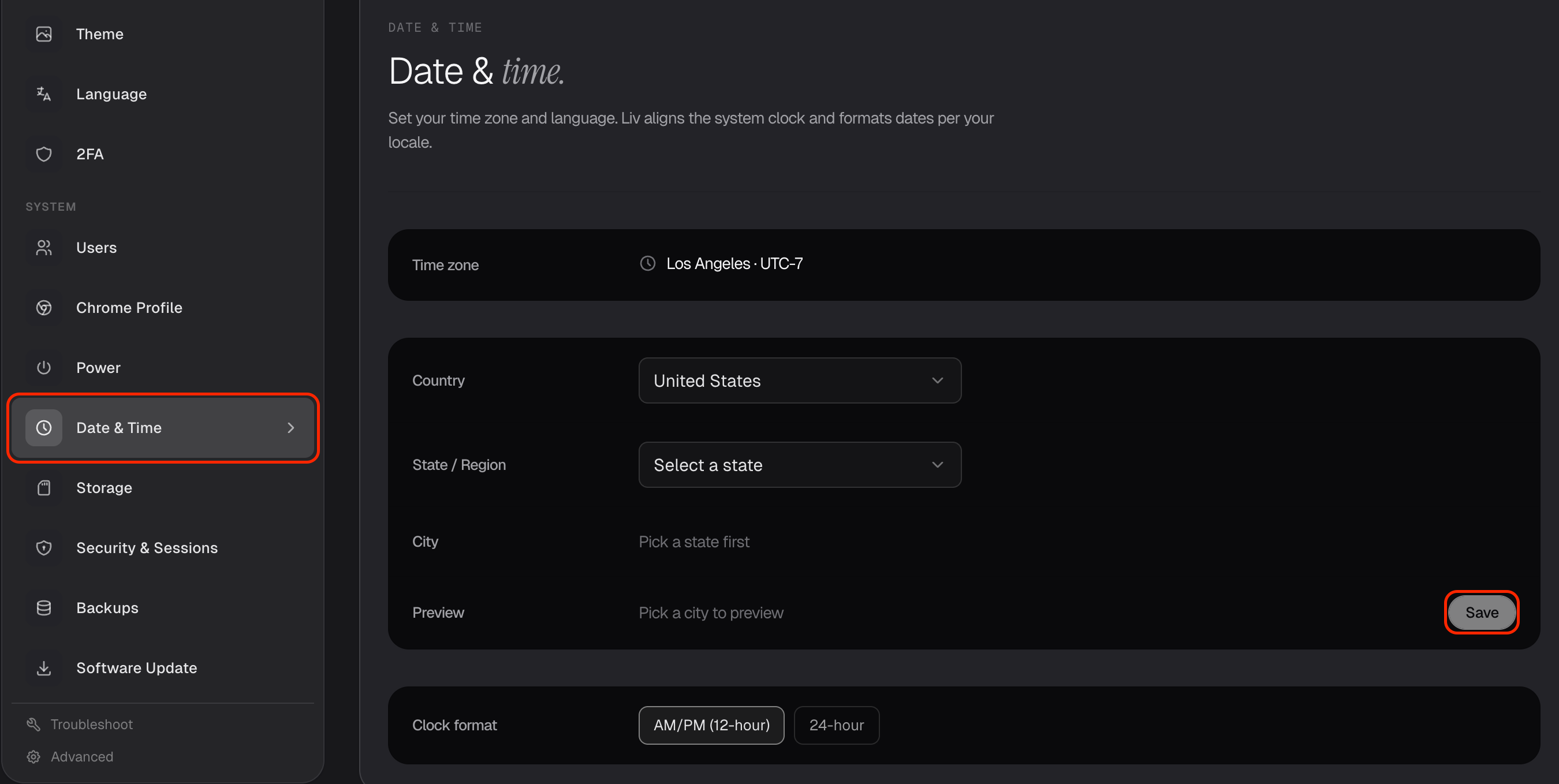This screenshot has width=1559, height=784.
Task: Click the Troubleshoot wrench icon
Action: (33, 724)
